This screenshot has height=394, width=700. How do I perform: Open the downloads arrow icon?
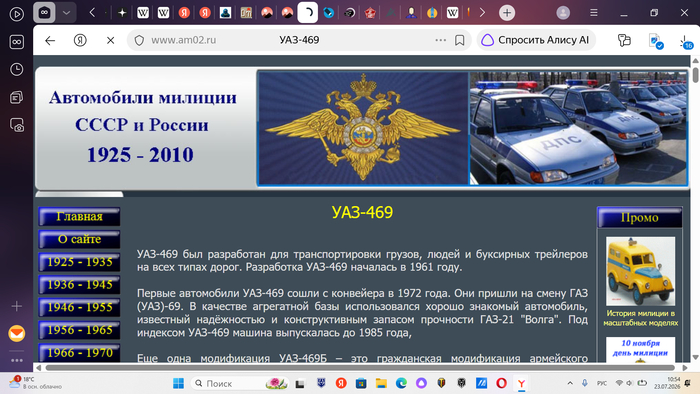685,41
